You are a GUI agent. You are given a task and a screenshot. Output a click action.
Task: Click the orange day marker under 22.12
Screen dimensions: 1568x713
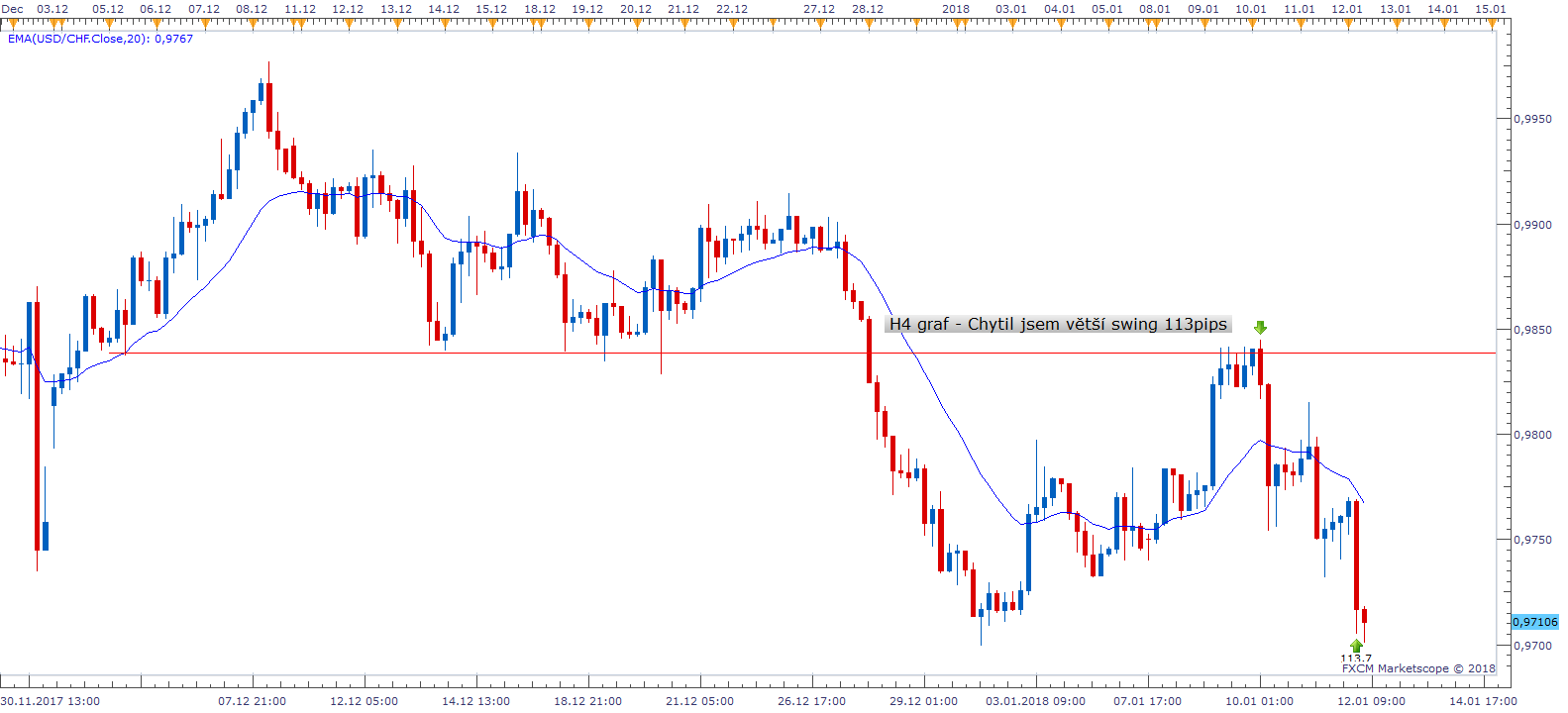coord(731,22)
